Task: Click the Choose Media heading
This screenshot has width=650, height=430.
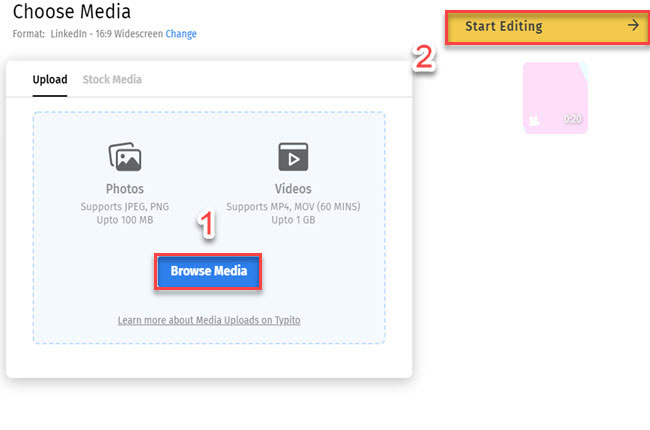Action: [x=72, y=11]
